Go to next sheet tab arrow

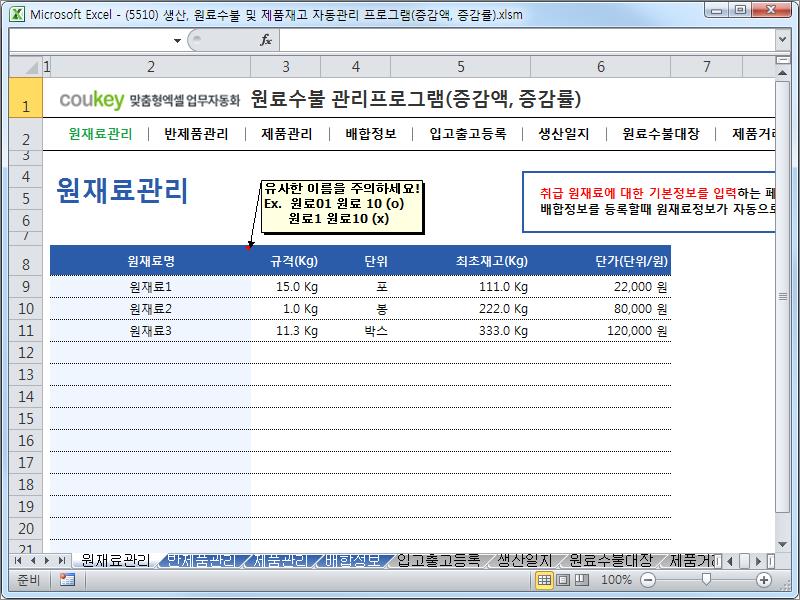tap(47, 561)
